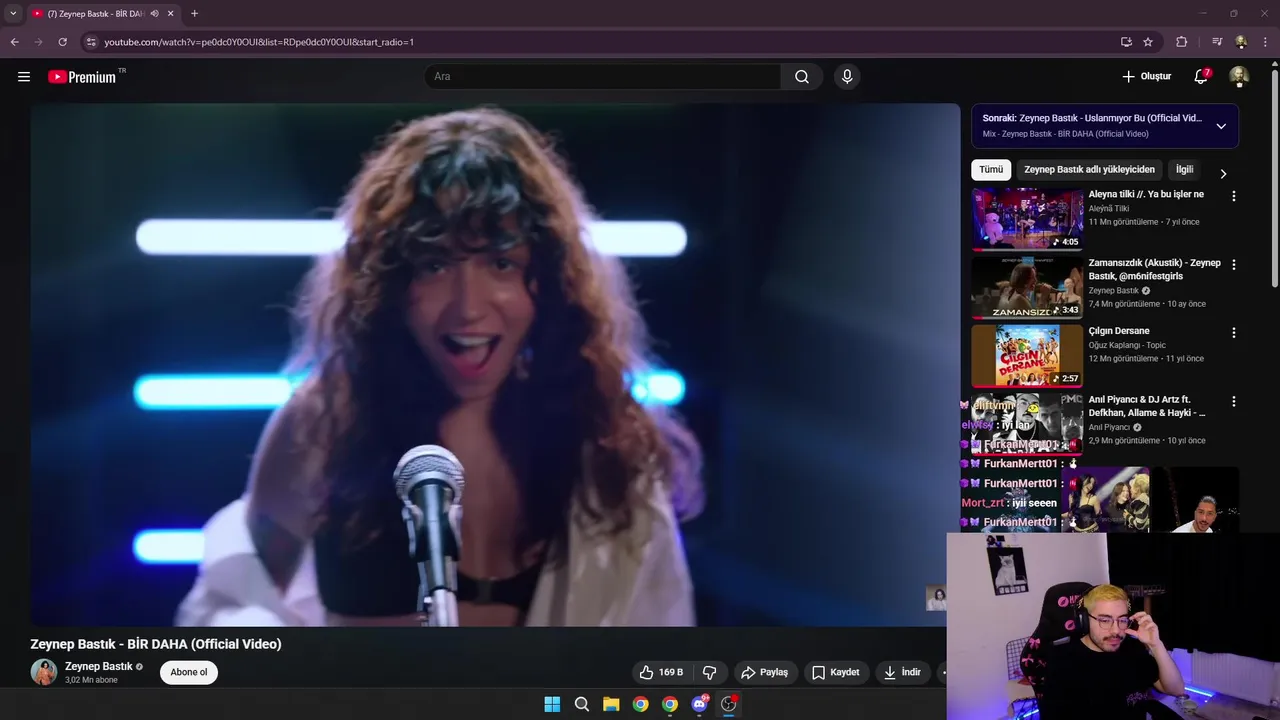Focus the Ara search field
1280x720 pixels.
pos(603,76)
